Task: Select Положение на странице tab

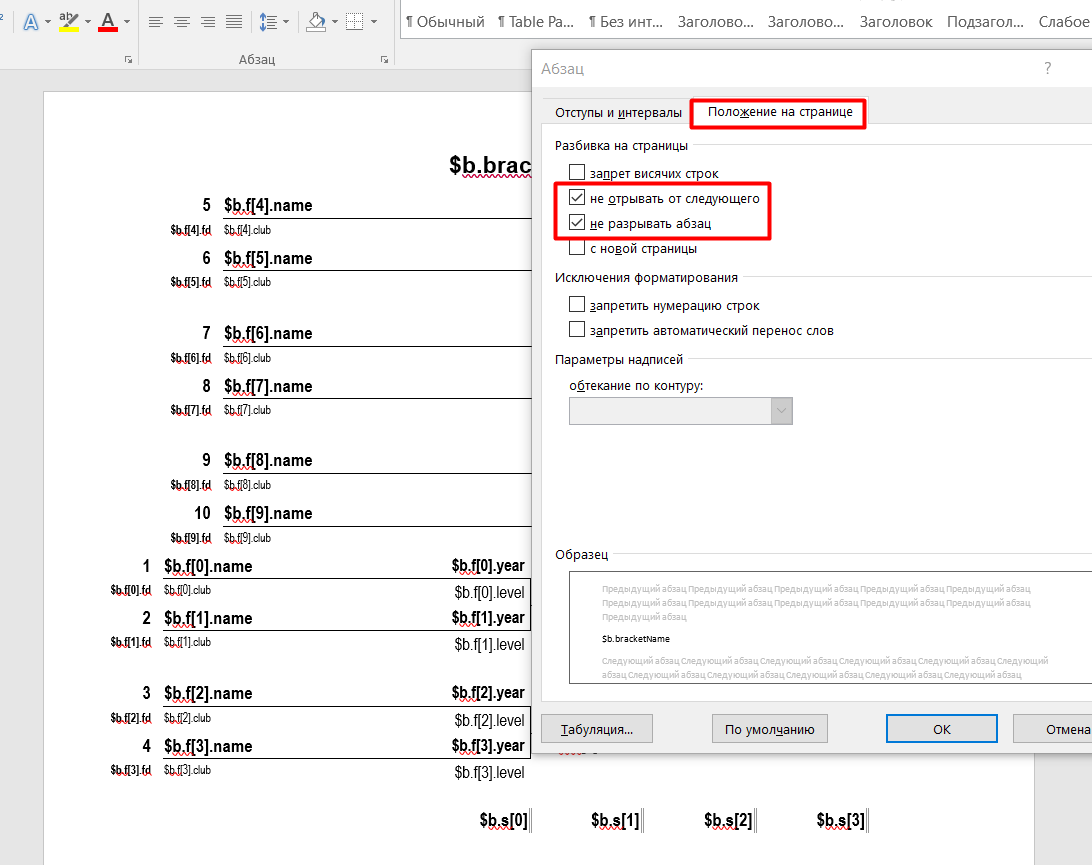Action: coord(780,112)
